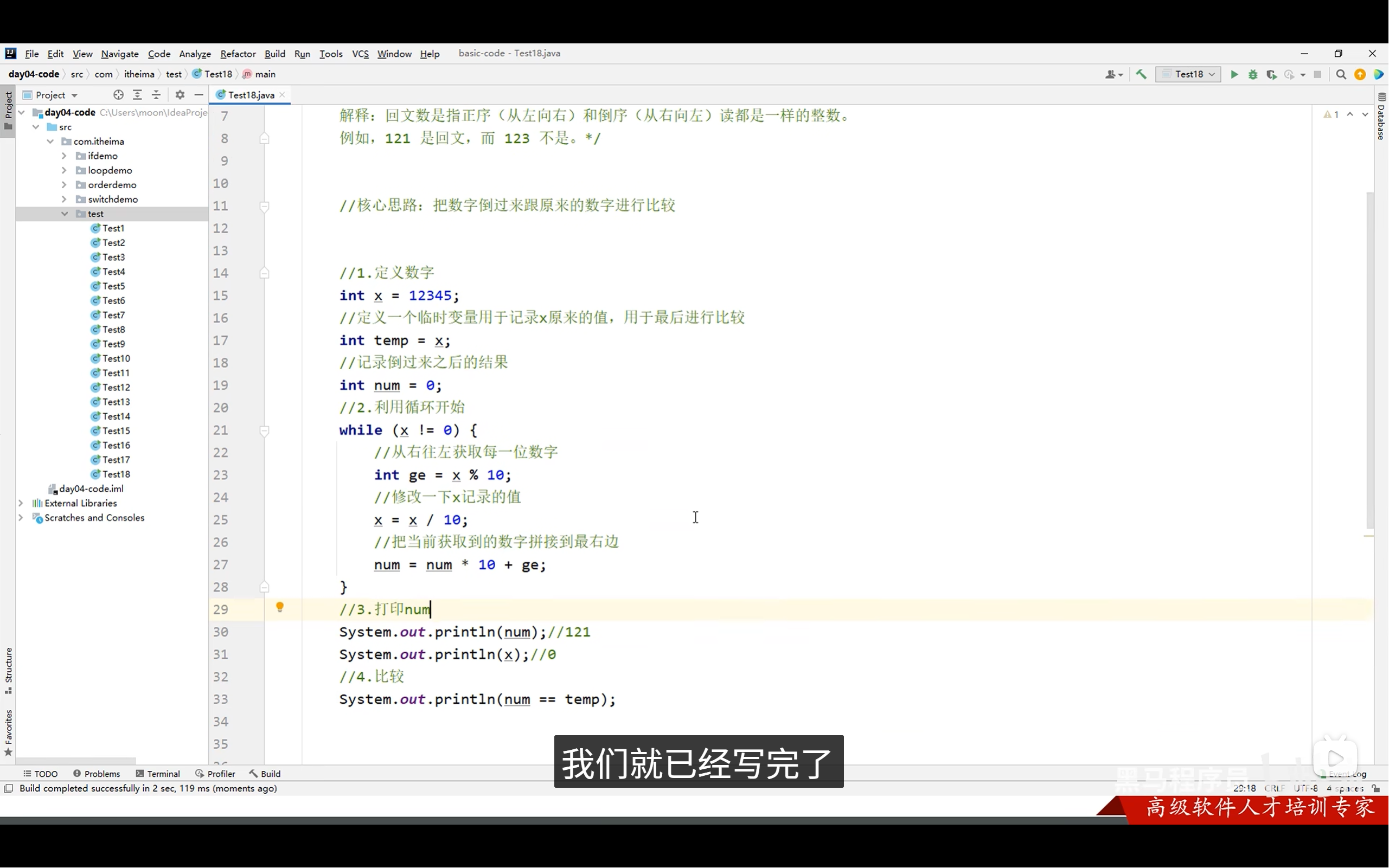This screenshot has height=868, width=1389.
Task: Collapse the test package folder
Action: [x=65, y=214]
